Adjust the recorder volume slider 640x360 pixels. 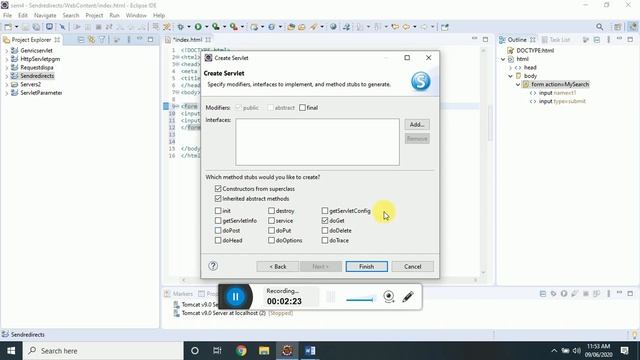coord(360,300)
